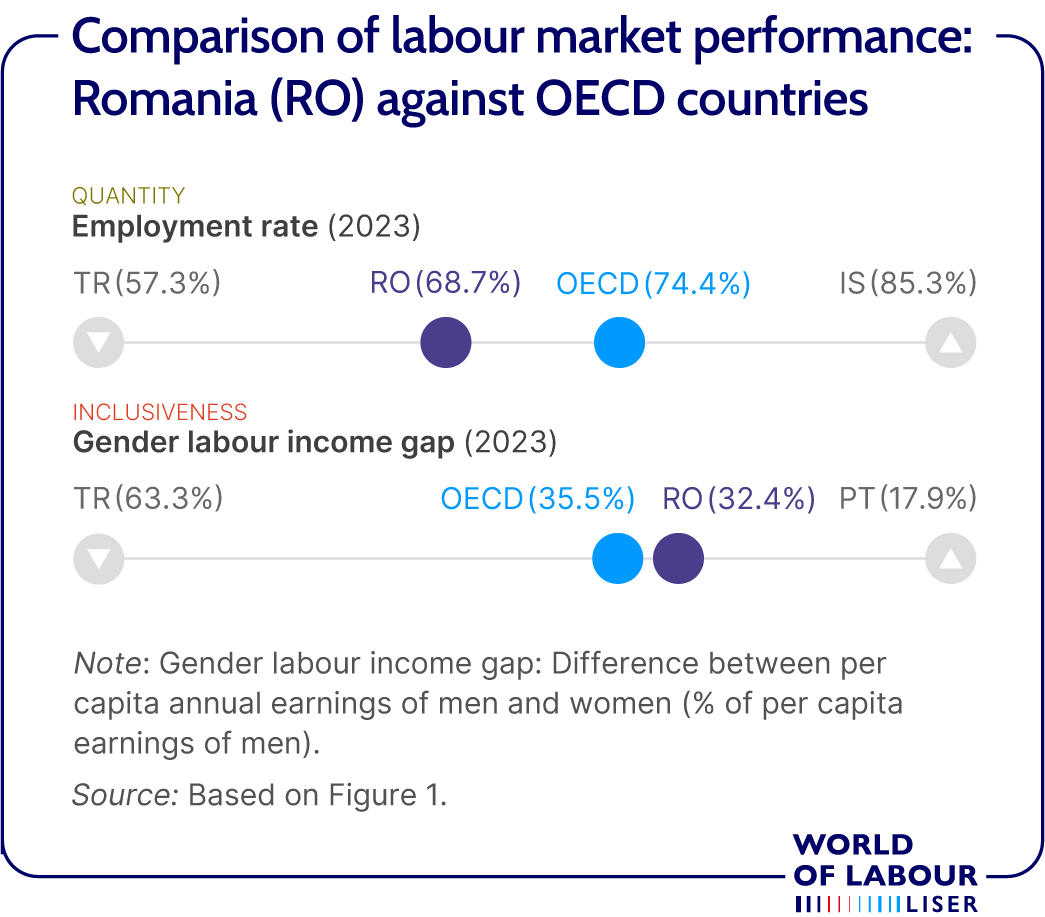Click the INCLUSIVENESS category heading
The image size is (1045, 917).
tap(160, 412)
